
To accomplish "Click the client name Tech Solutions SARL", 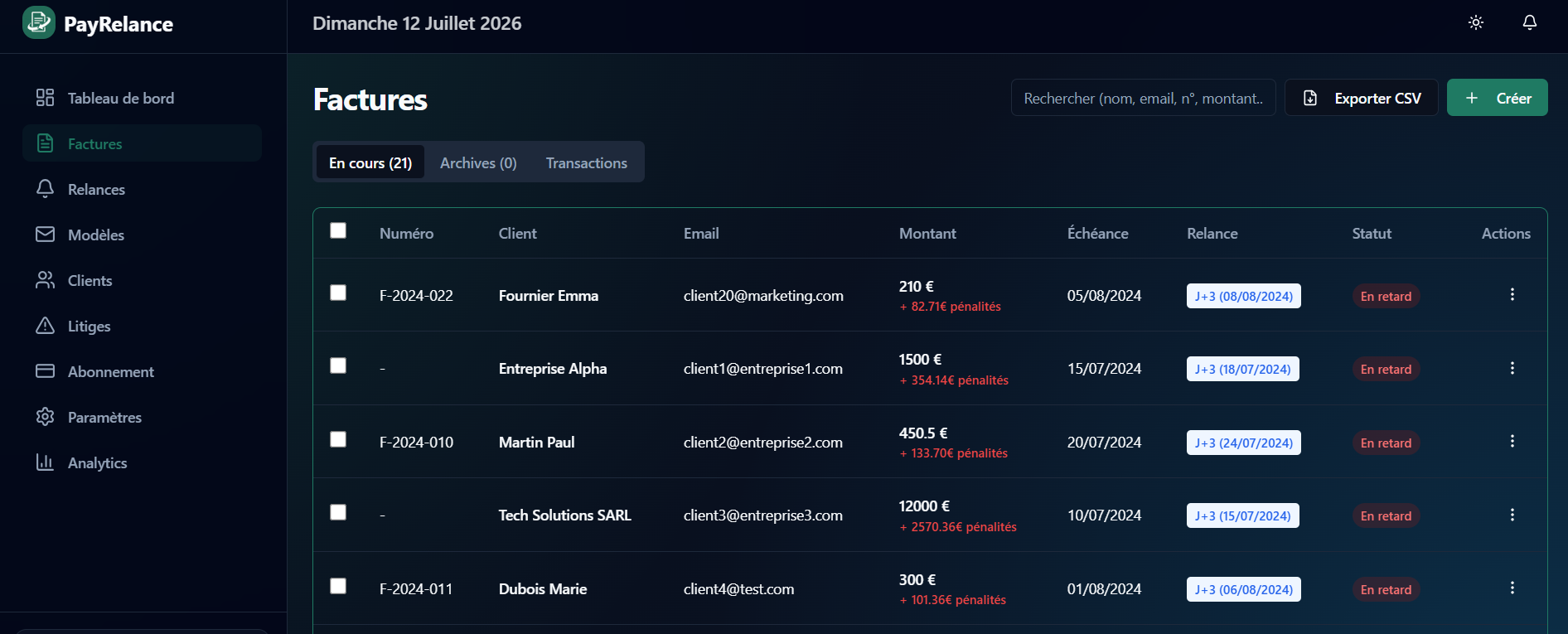I will pyautogui.click(x=565, y=515).
